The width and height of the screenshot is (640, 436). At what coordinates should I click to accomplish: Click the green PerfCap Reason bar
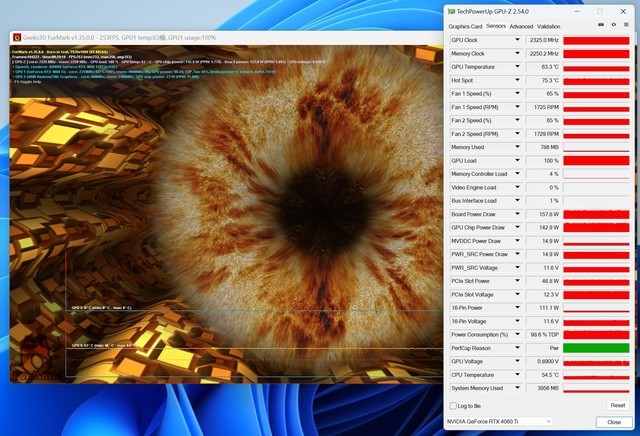coord(596,348)
